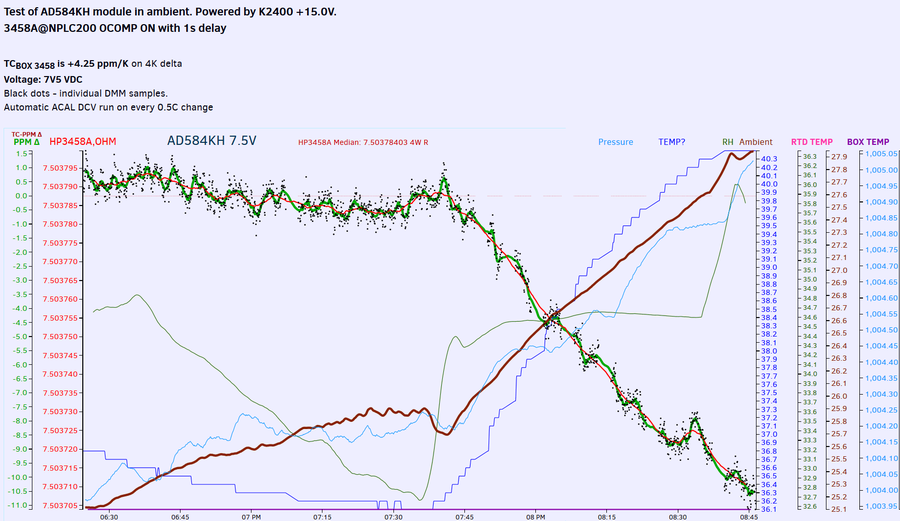Screen dimensions: 900x521
Task: Click the 'HP3458A,OHM' legend label
Action: click(83, 142)
